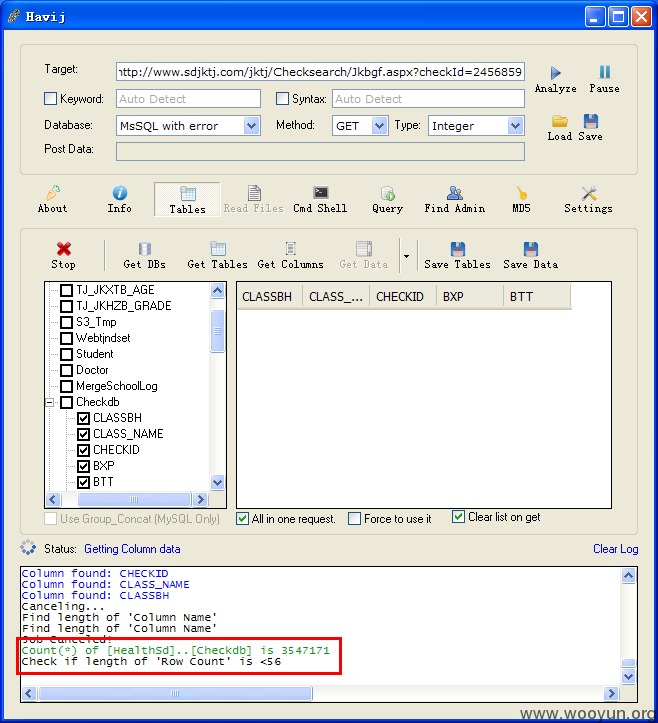Click the table tree vertical scrollbar thumb

[217, 331]
